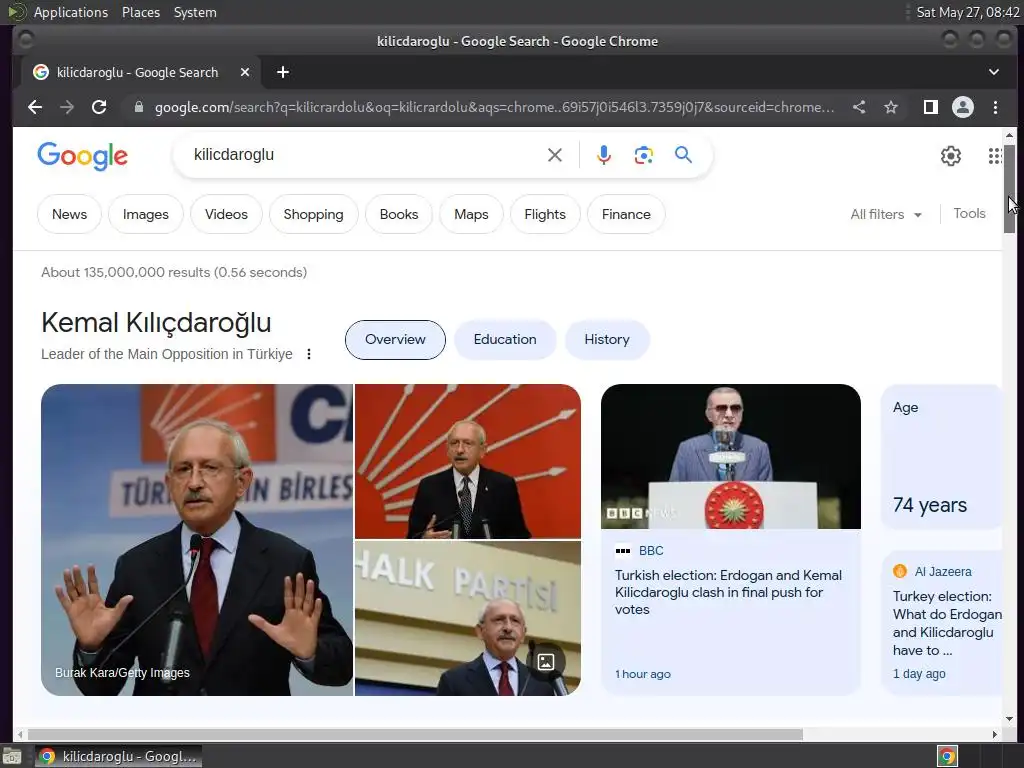The image size is (1024, 768).
Task: Open a new browser tab
Action: 283,72
